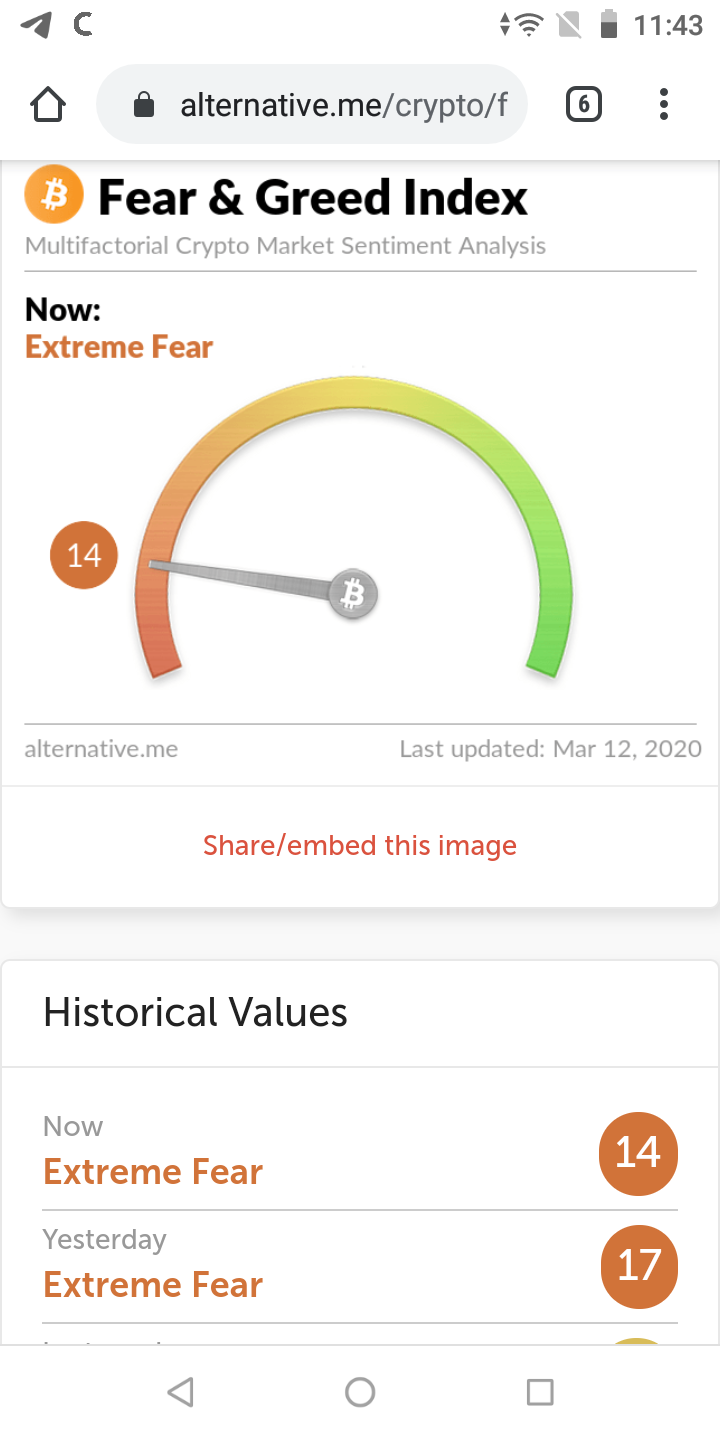
Task: Click the Bitcoin icon beside Fear & Greed heading
Action: [x=54, y=193]
